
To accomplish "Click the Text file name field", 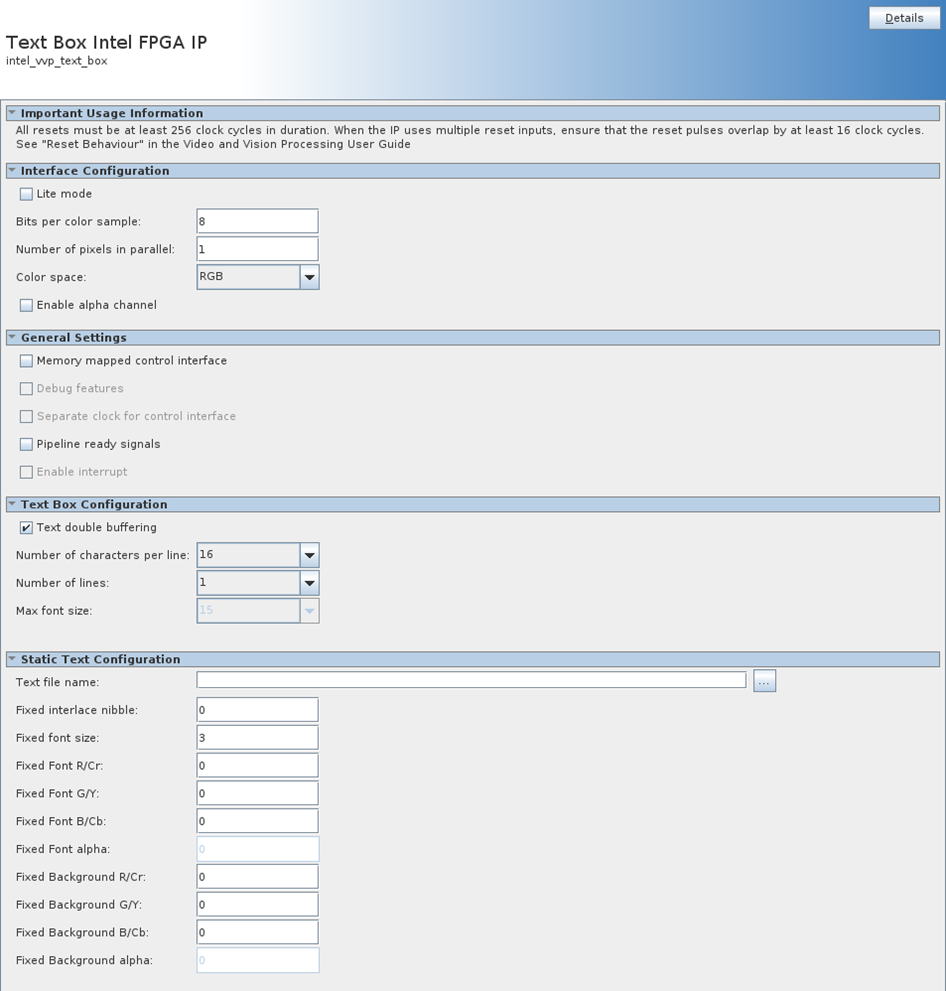I will pos(471,680).
